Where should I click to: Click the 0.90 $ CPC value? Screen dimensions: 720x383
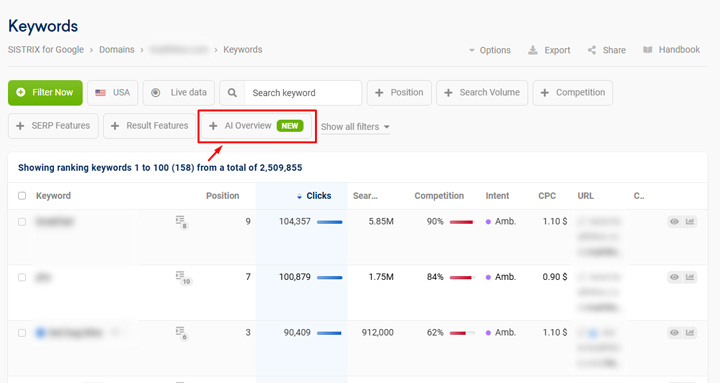tap(555, 277)
